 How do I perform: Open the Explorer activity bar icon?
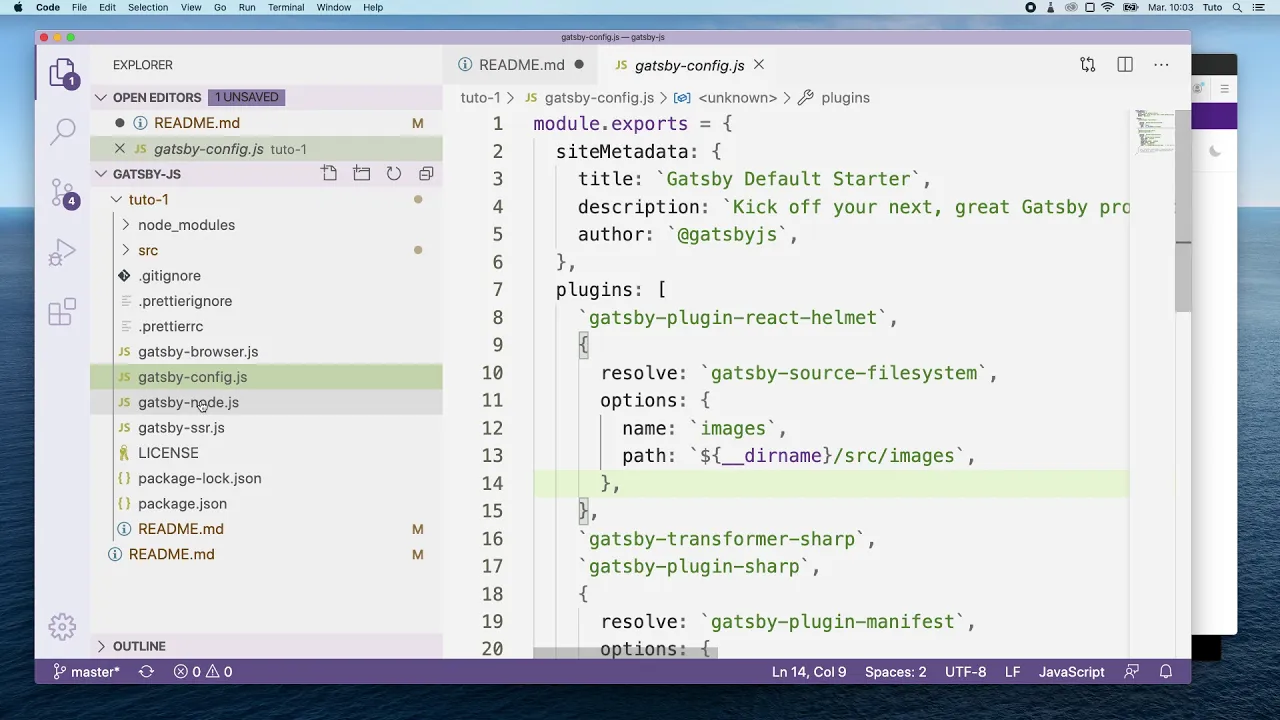point(62,74)
